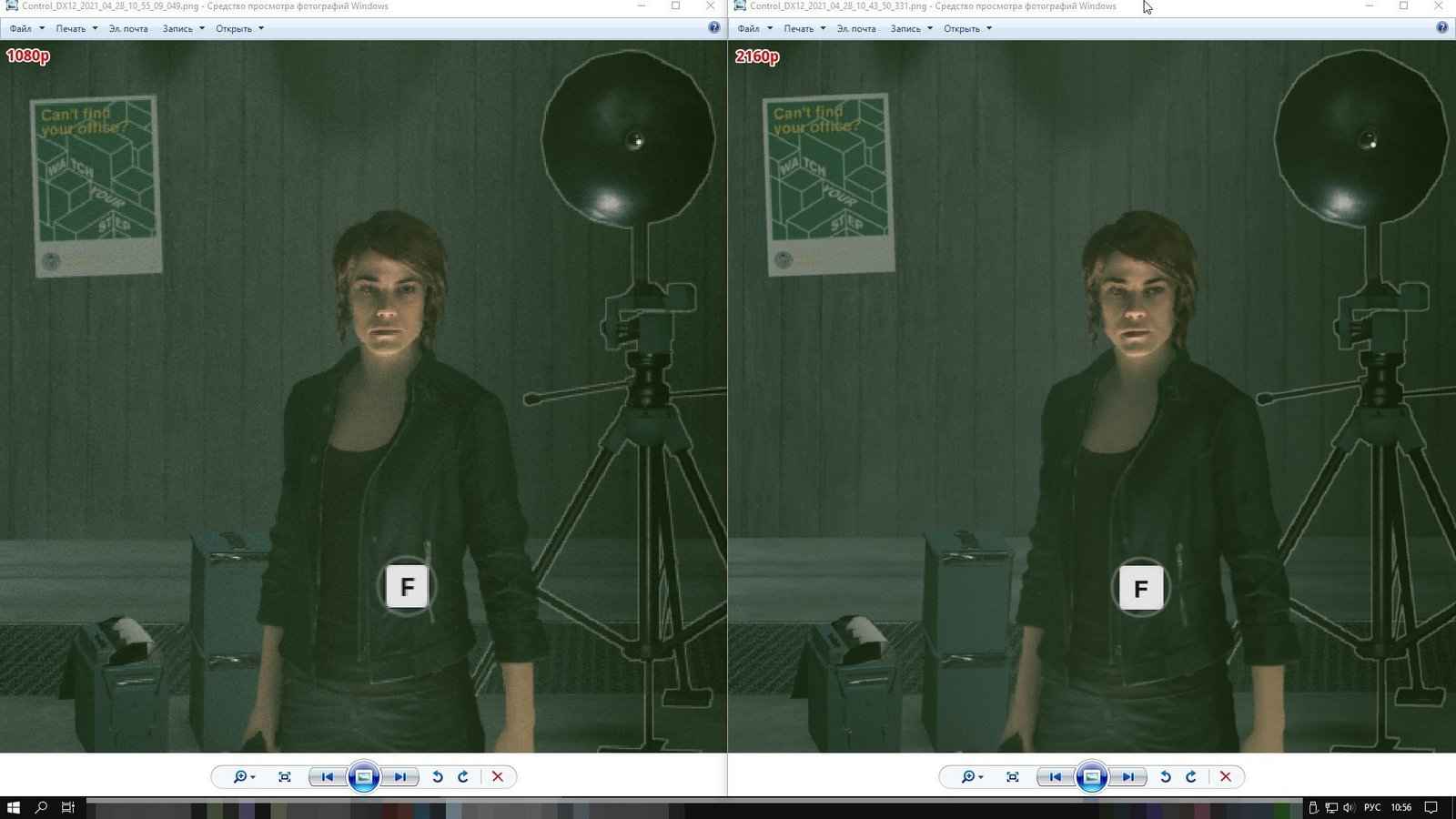Open Task View on taskbar
The image size is (1456, 819).
tap(67, 807)
